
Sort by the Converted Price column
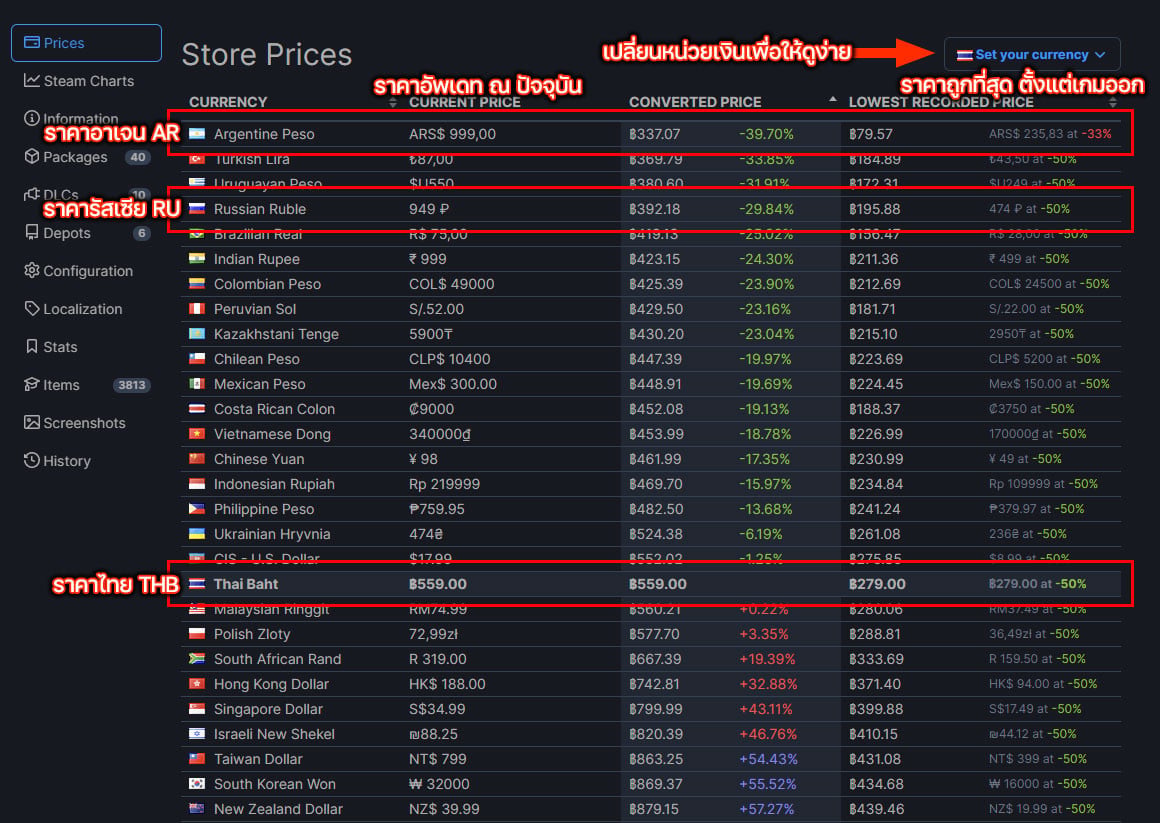click(695, 102)
